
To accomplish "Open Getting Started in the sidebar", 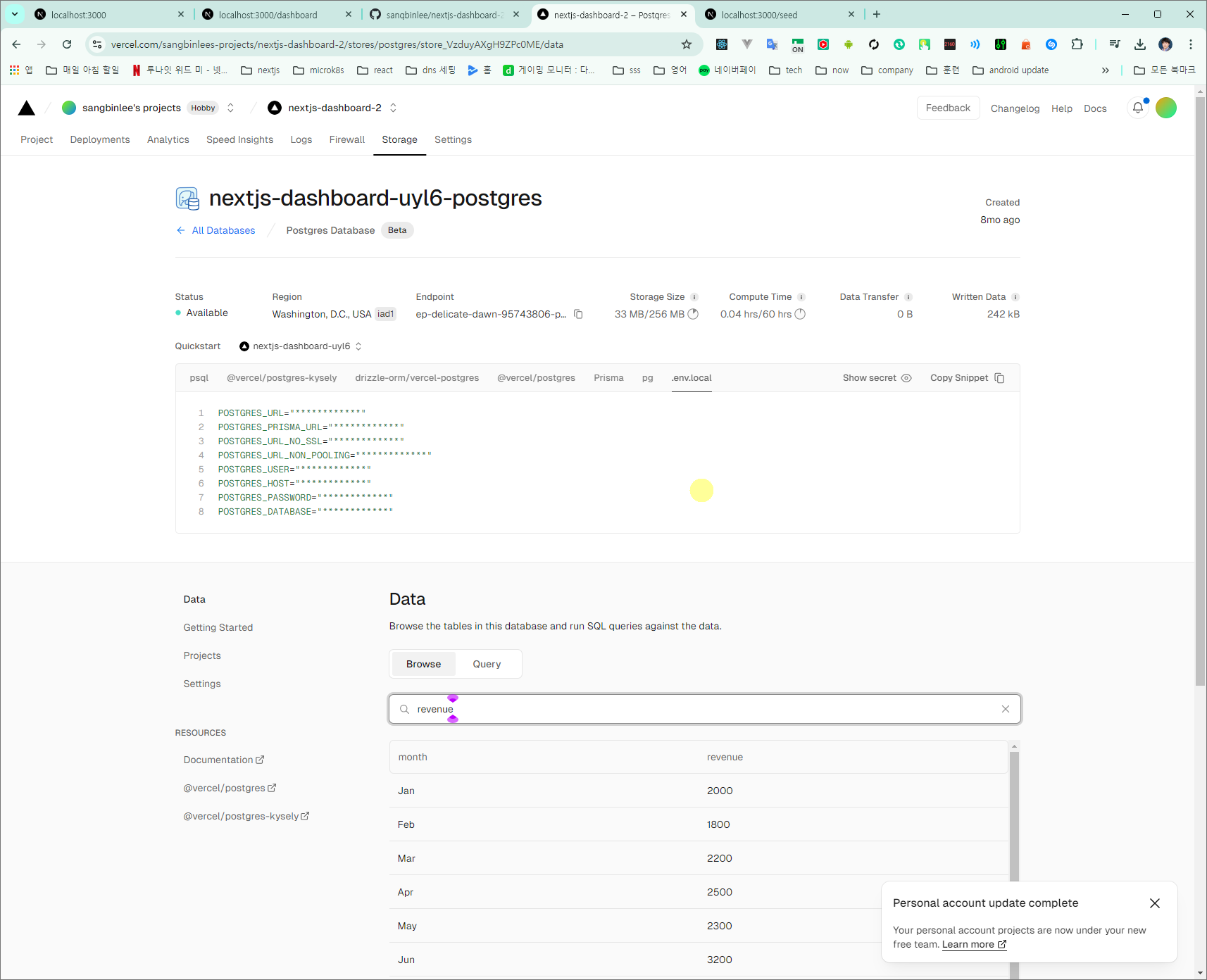I will pos(218,627).
